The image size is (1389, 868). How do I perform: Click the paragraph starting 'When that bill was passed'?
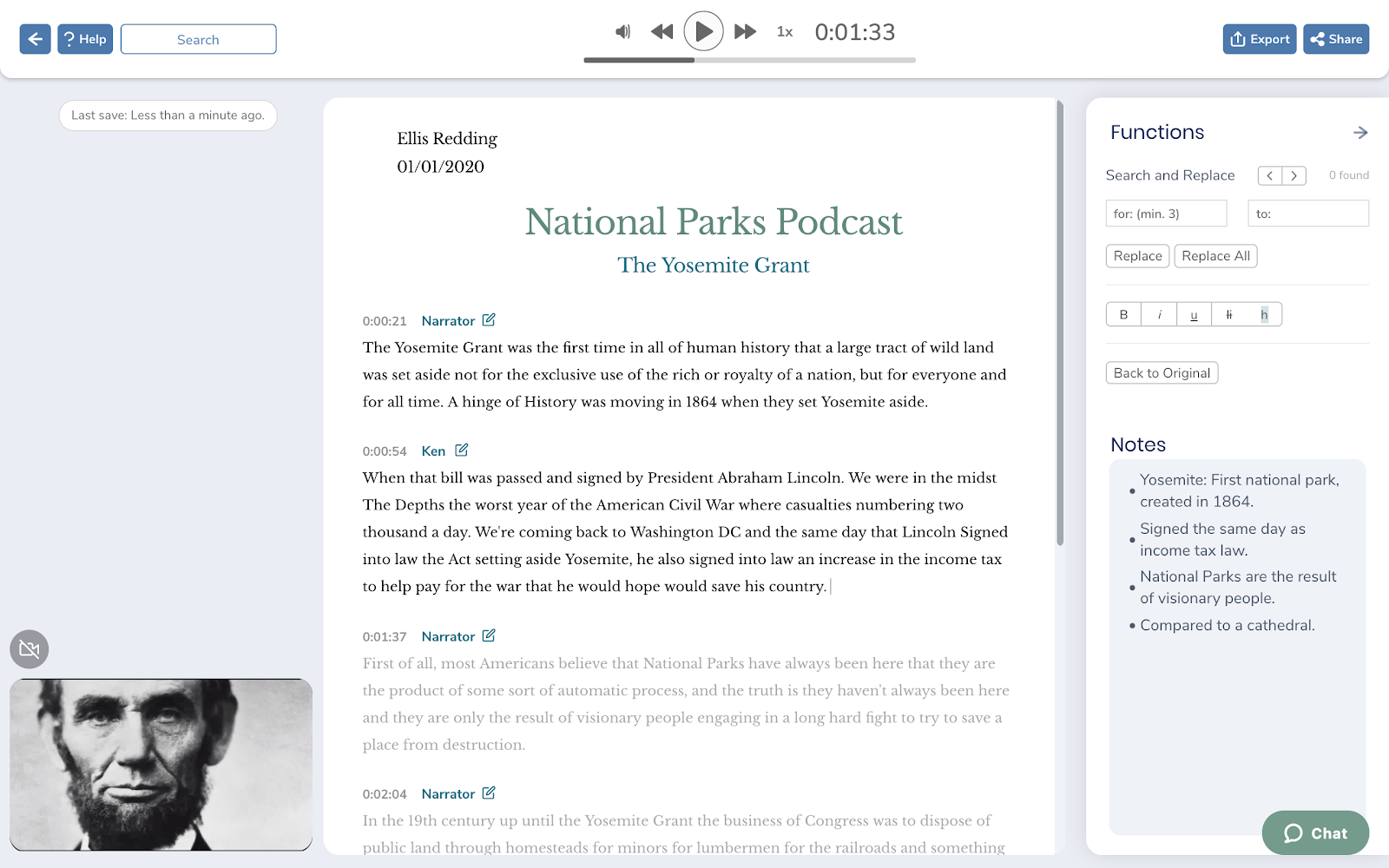(686, 532)
